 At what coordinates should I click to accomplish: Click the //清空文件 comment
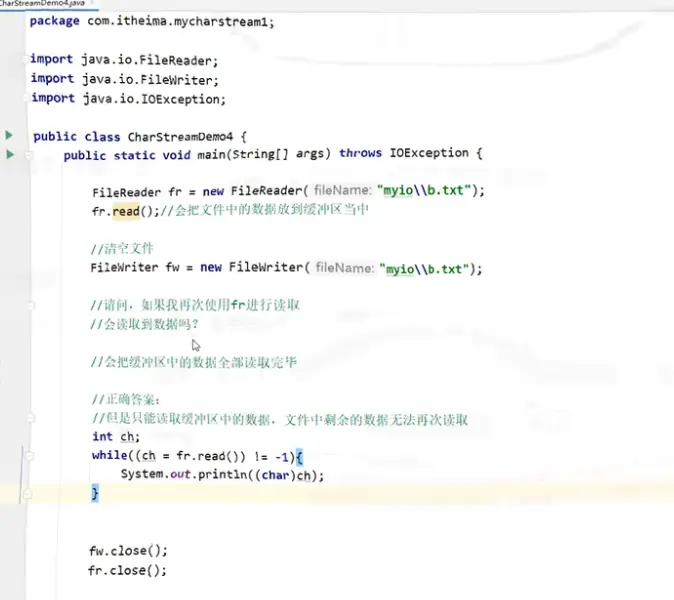coord(122,248)
